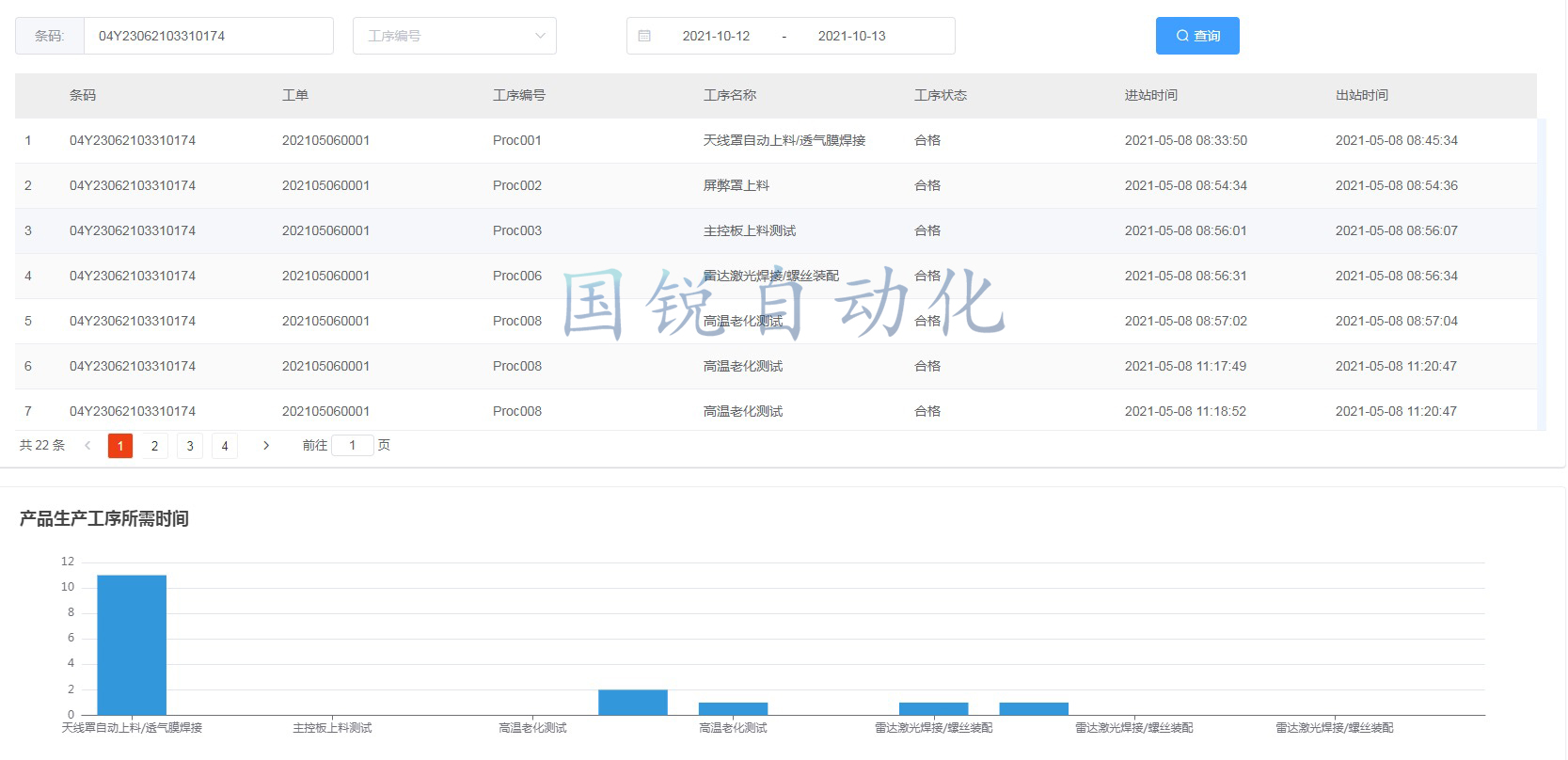Click the 查询 search button
This screenshot has height=760, width=1568.
pyautogui.click(x=1196, y=36)
